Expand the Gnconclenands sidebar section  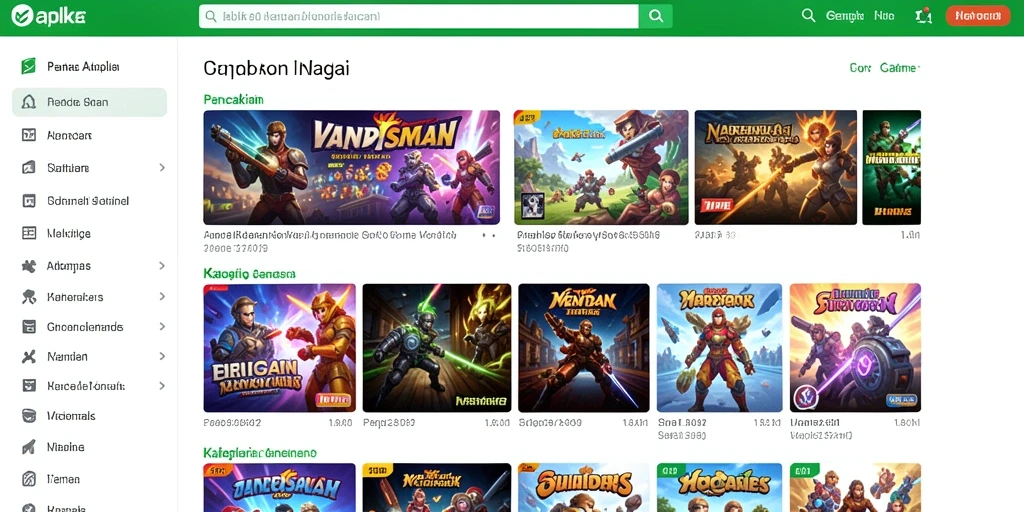point(162,327)
